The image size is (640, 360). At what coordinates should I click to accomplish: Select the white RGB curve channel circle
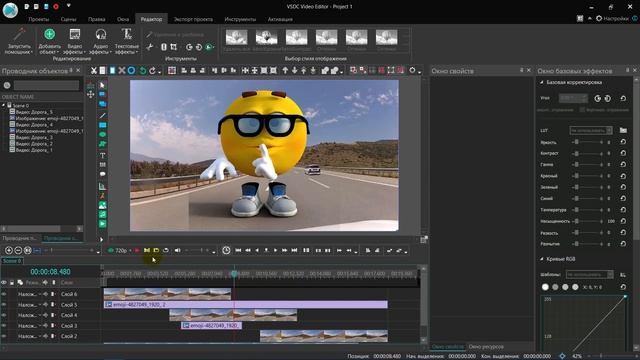(x=545, y=287)
